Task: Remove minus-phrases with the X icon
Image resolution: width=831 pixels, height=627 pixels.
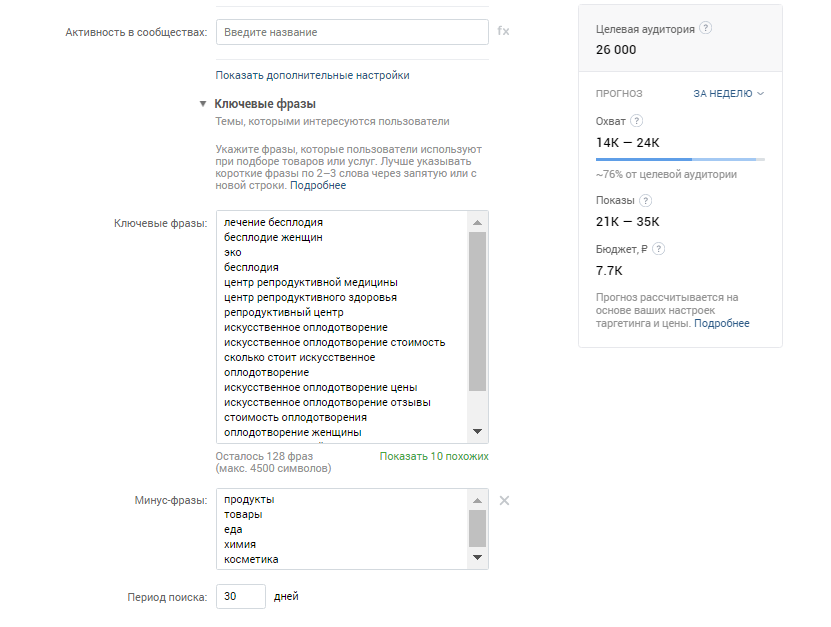Action: [x=504, y=500]
